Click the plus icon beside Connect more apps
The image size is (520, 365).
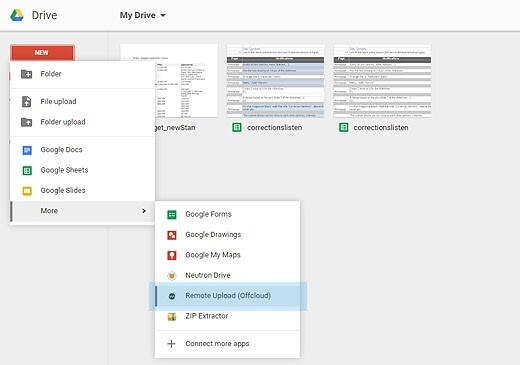(171, 344)
